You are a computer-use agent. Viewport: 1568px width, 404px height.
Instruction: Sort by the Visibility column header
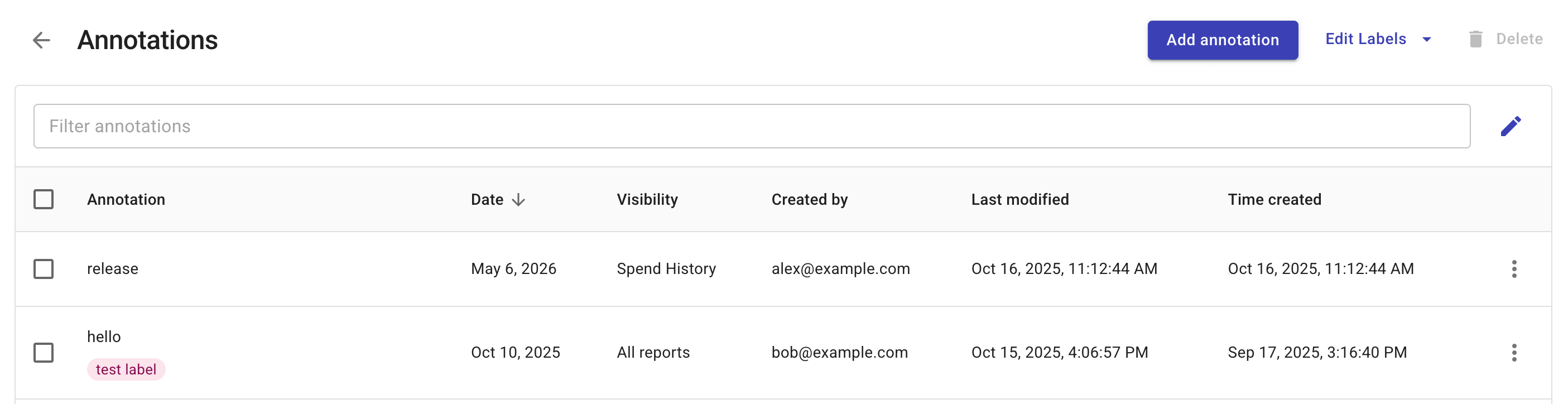[x=647, y=200]
